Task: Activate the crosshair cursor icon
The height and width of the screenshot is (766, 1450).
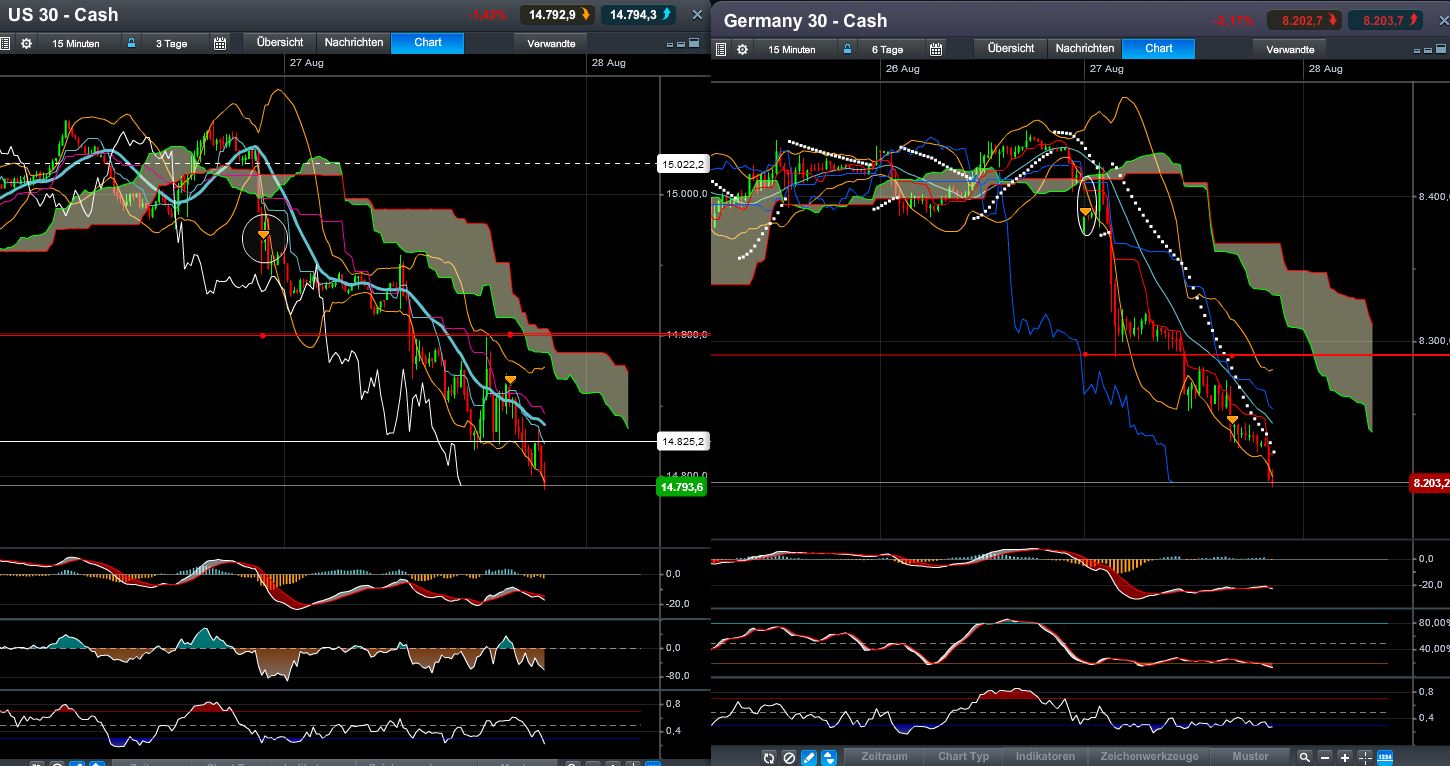Action: point(1365,757)
